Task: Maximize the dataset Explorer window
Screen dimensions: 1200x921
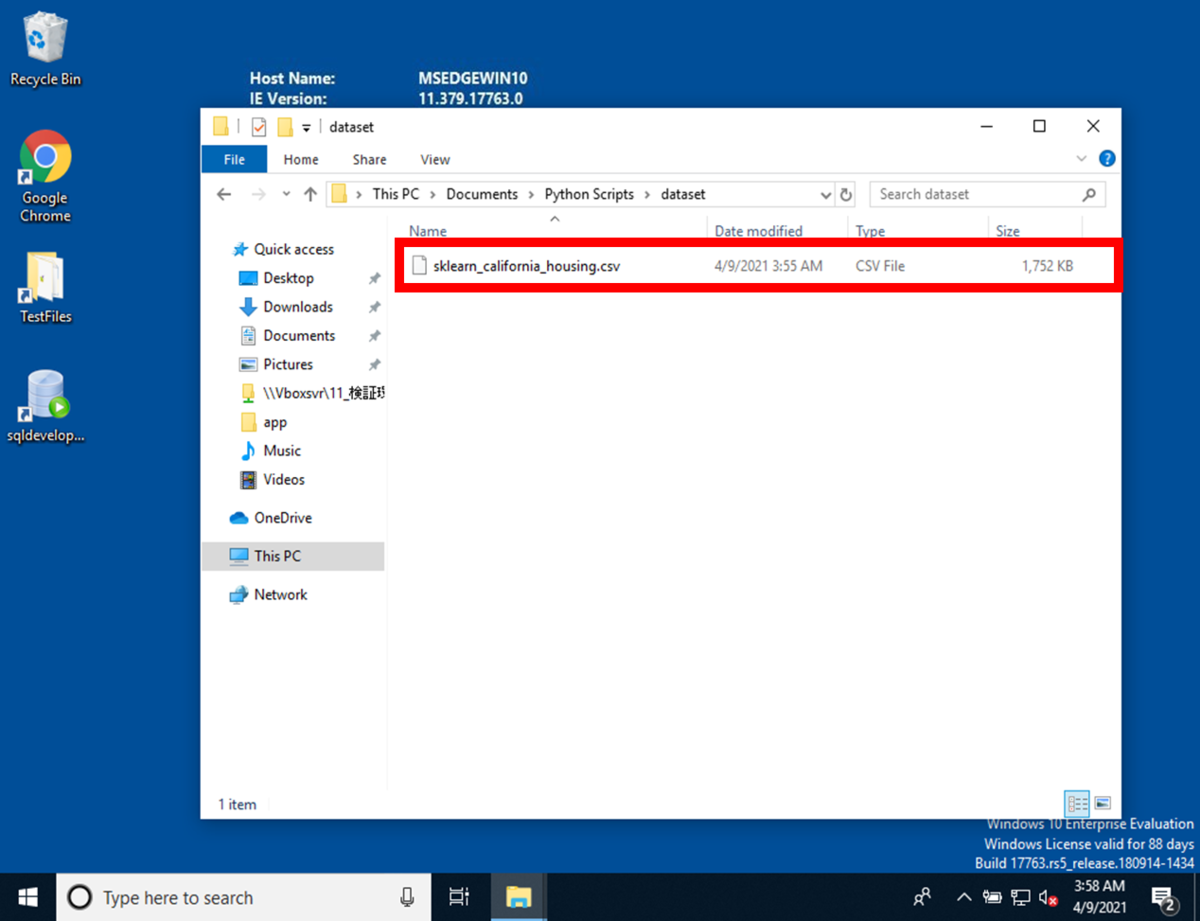Action: coord(1039,126)
